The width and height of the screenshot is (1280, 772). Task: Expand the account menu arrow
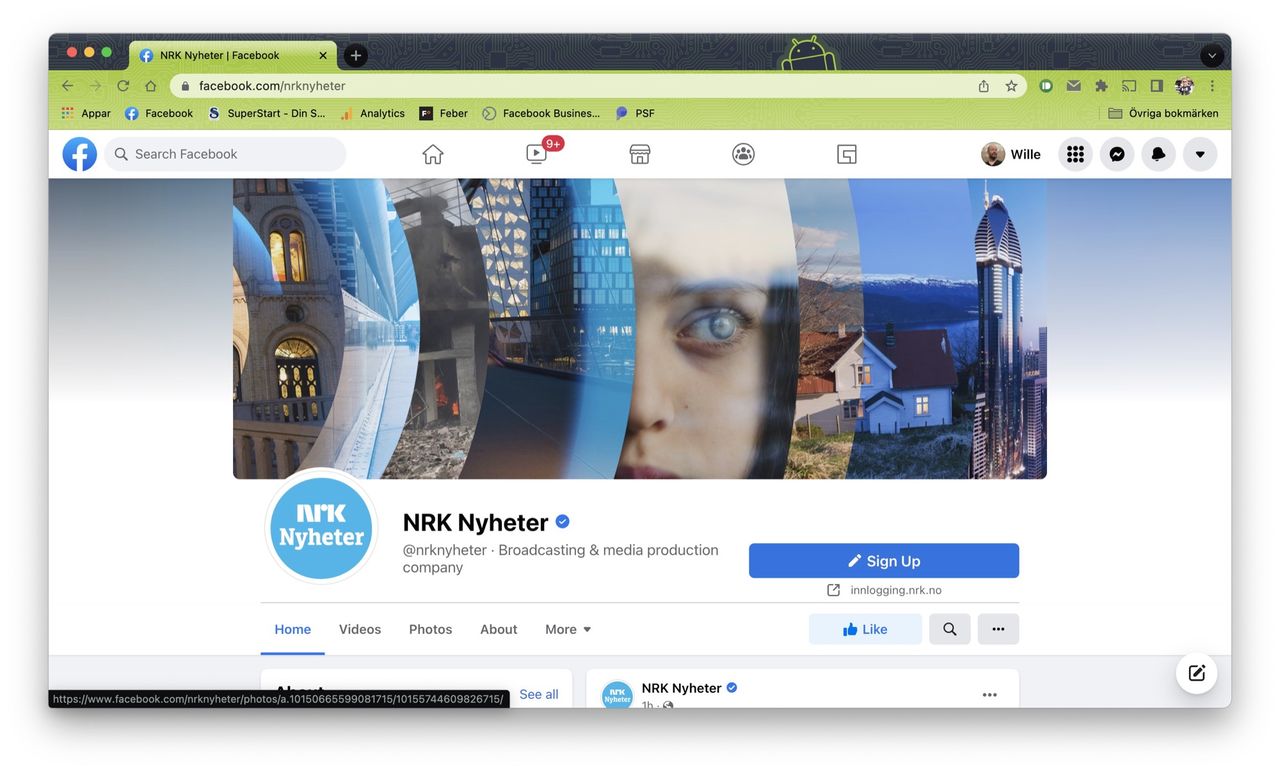coord(1200,154)
